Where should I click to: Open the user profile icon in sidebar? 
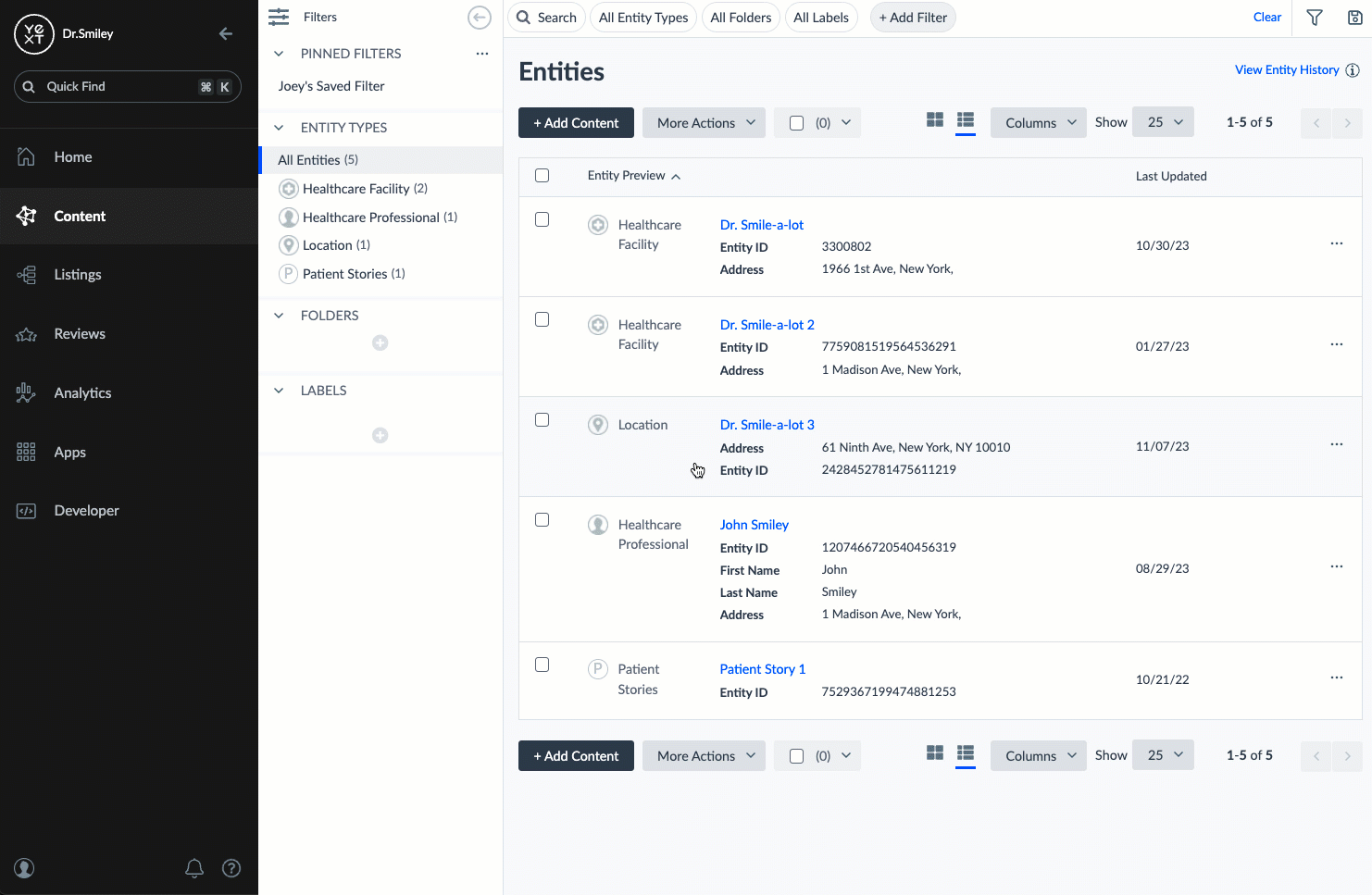(25, 868)
